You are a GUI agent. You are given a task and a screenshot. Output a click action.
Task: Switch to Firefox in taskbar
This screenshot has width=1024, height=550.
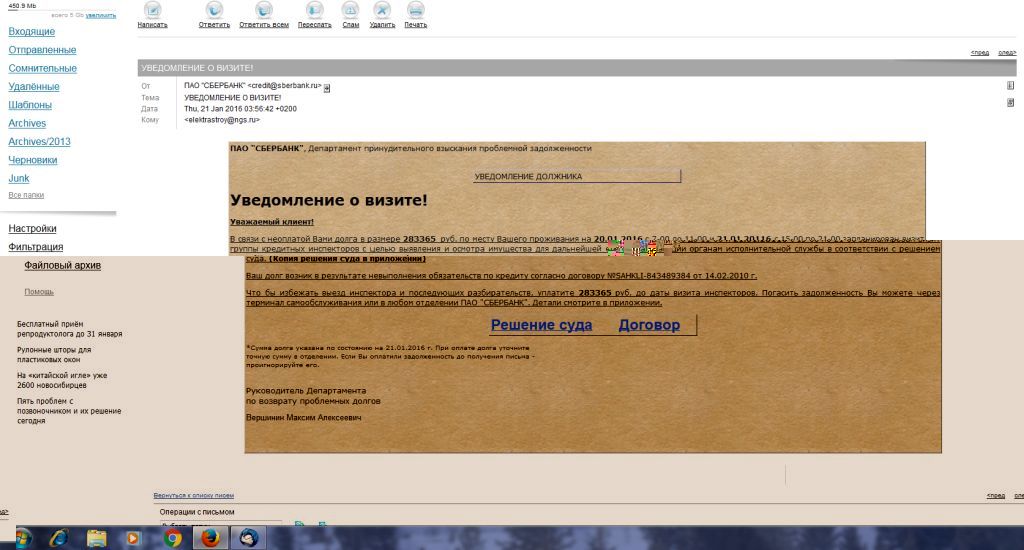click(210, 538)
